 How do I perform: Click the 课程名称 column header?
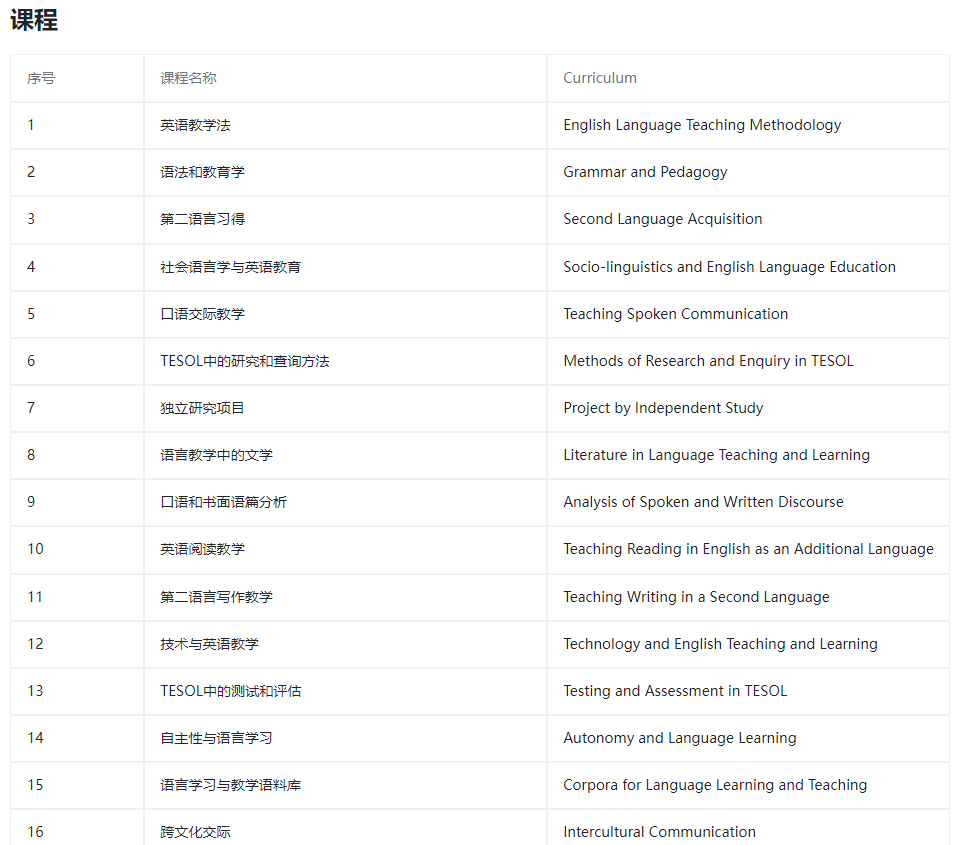click(x=188, y=78)
